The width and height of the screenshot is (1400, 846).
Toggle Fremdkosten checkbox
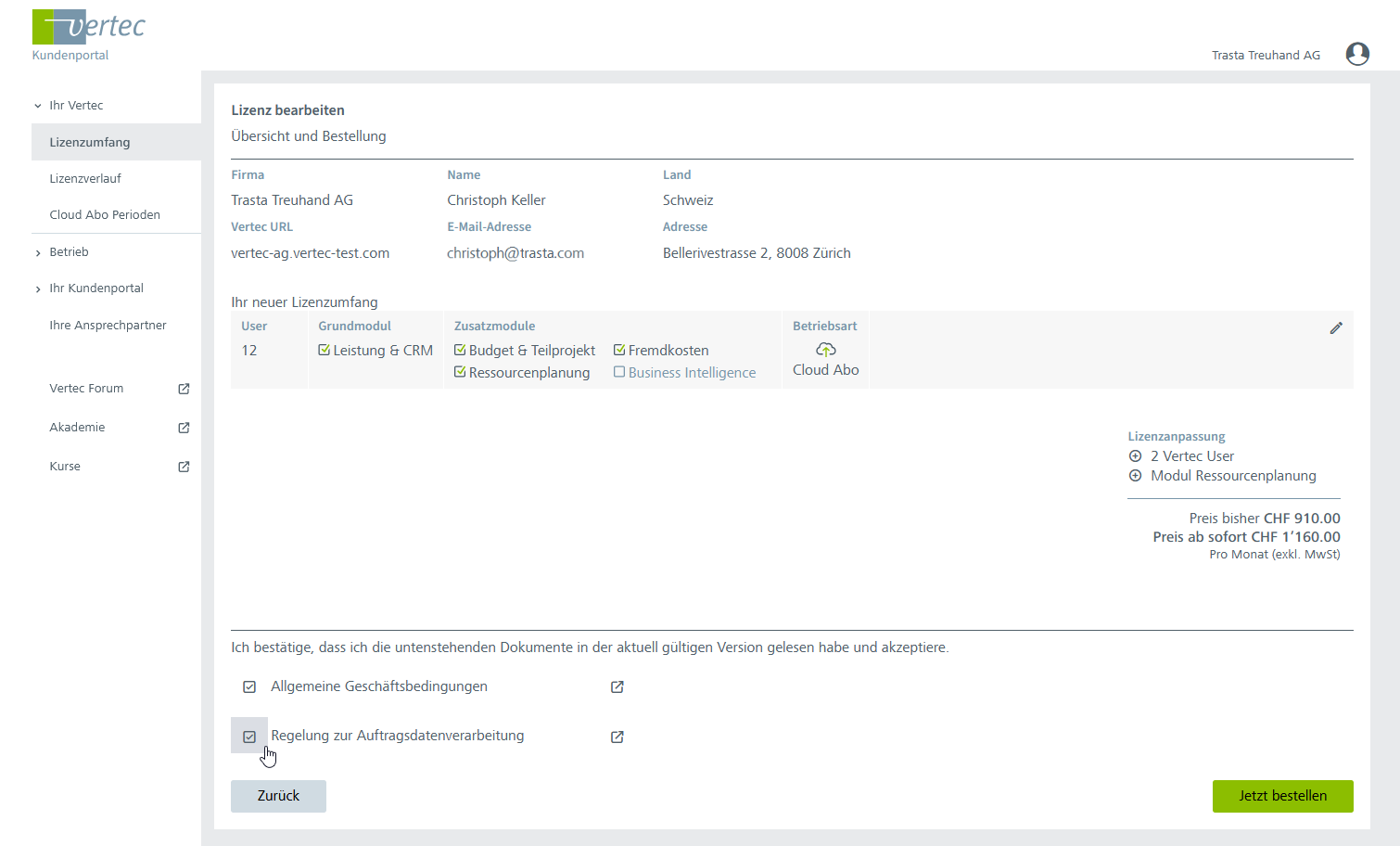(x=619, y=350)
